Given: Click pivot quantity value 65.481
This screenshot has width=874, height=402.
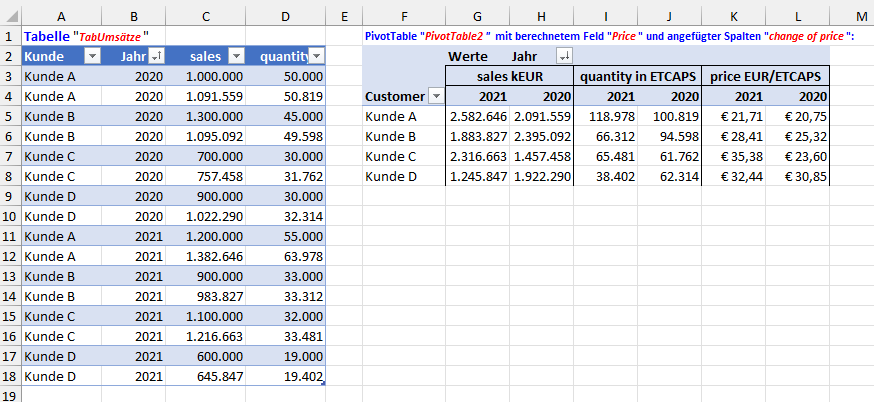Looking at the screenshot, I should (x=606, y=157).
